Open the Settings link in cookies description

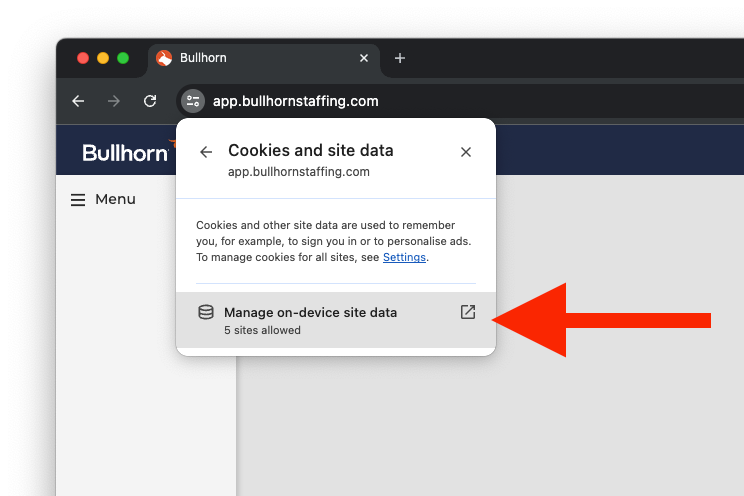(404, 257)
